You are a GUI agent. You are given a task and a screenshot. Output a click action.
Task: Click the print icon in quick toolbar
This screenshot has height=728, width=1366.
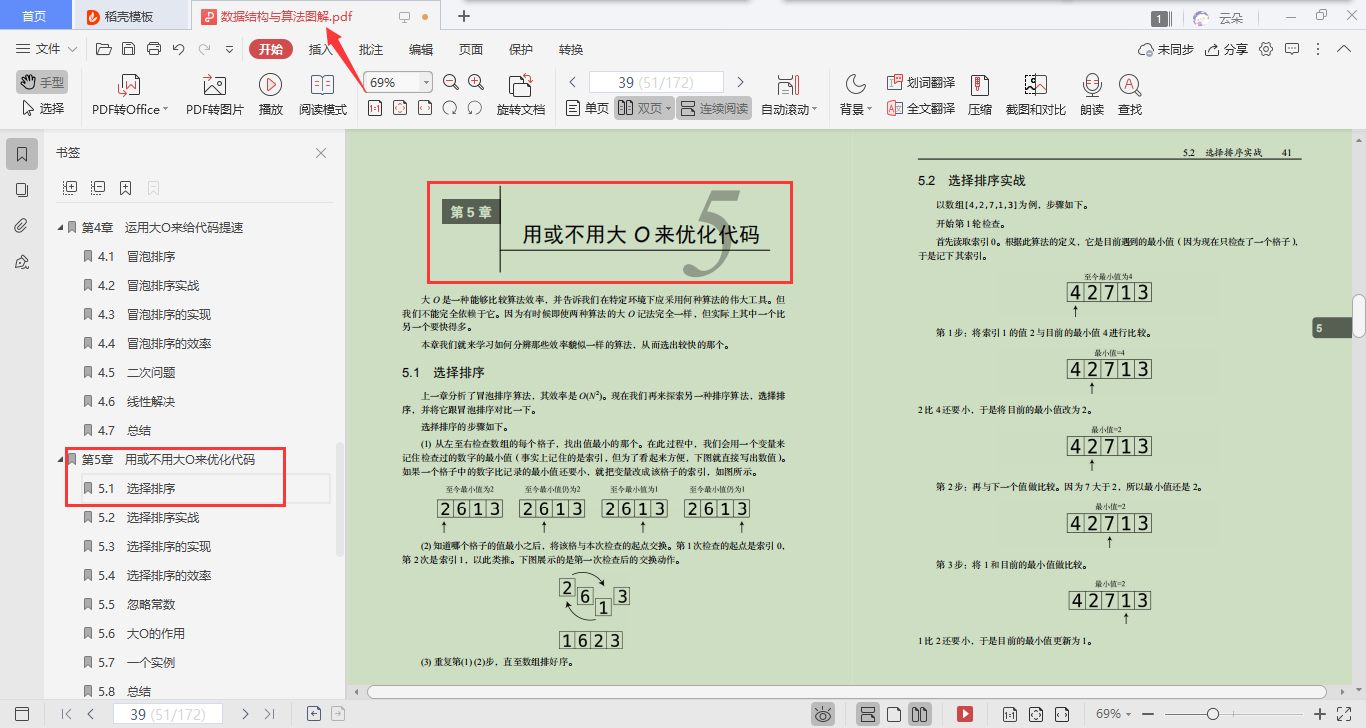click(x=154, y=49)
